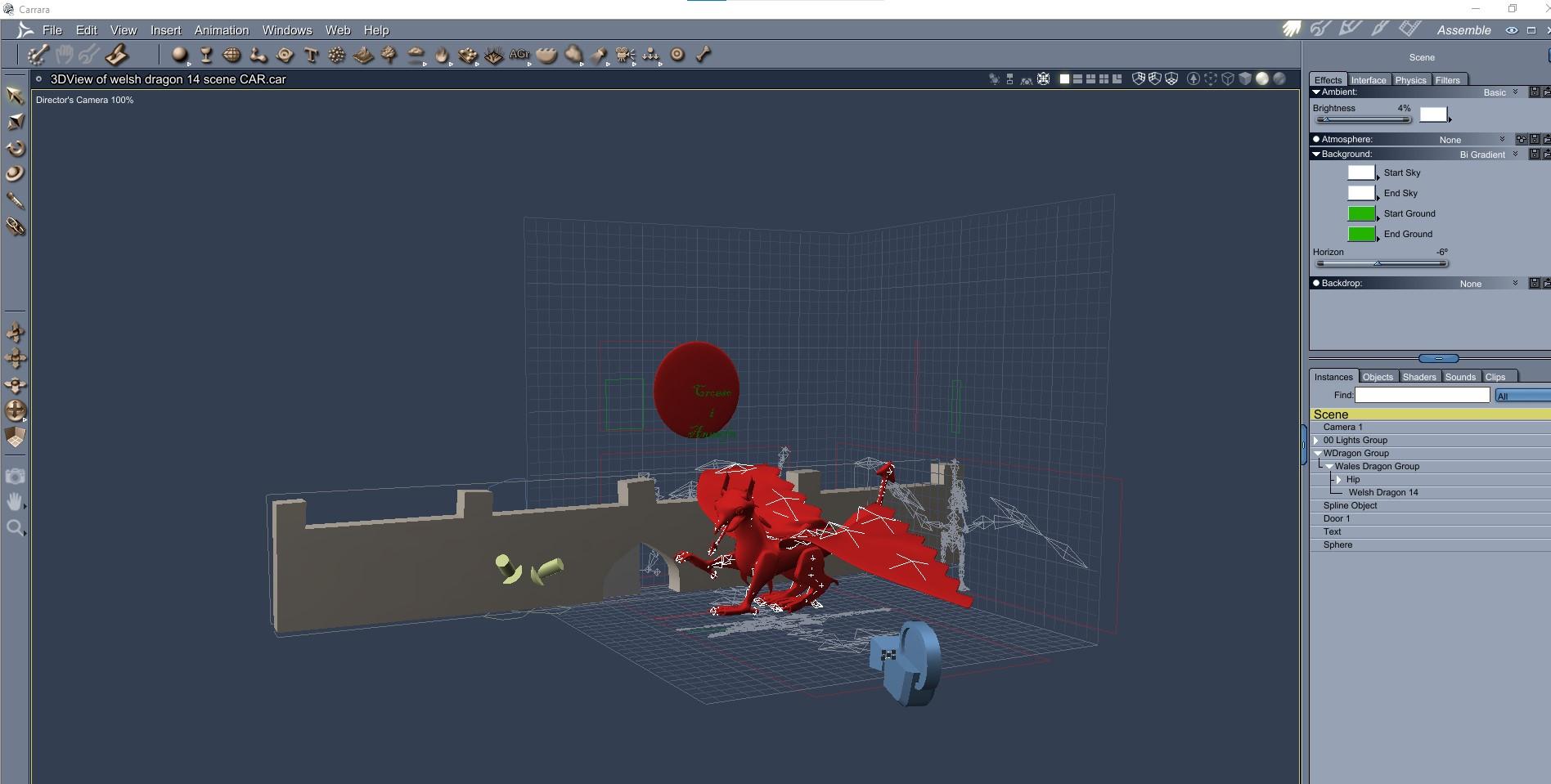
Task: Toggle flat shaded cube display mode
Action: [x=1245, y=79]
